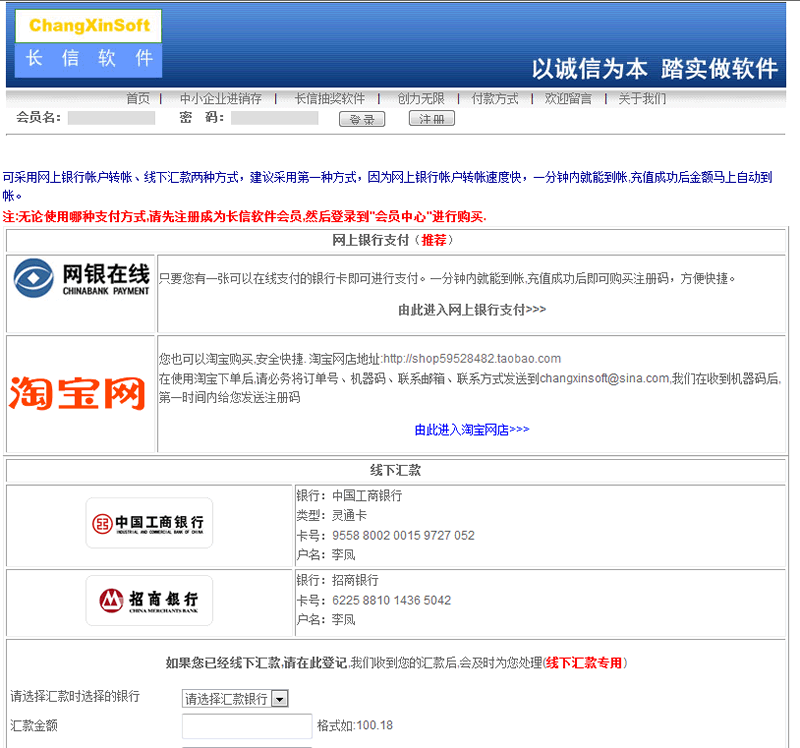Open the 首页 nav item
Image resolution: width=800 pixels, height=748 pixels.
point(138,98)
